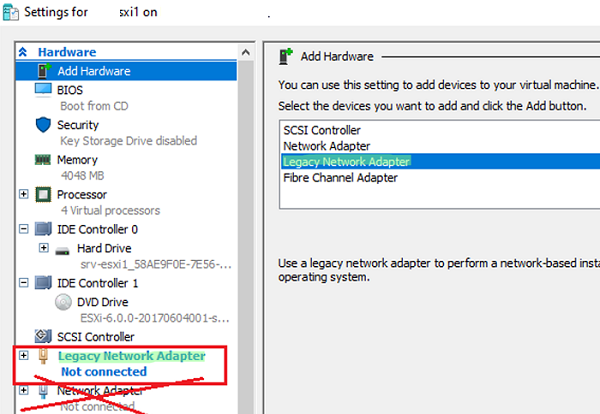Screen dimensions: 600x414
Task: Click the DVD Drive disc icon
Action: click(63, 302)
